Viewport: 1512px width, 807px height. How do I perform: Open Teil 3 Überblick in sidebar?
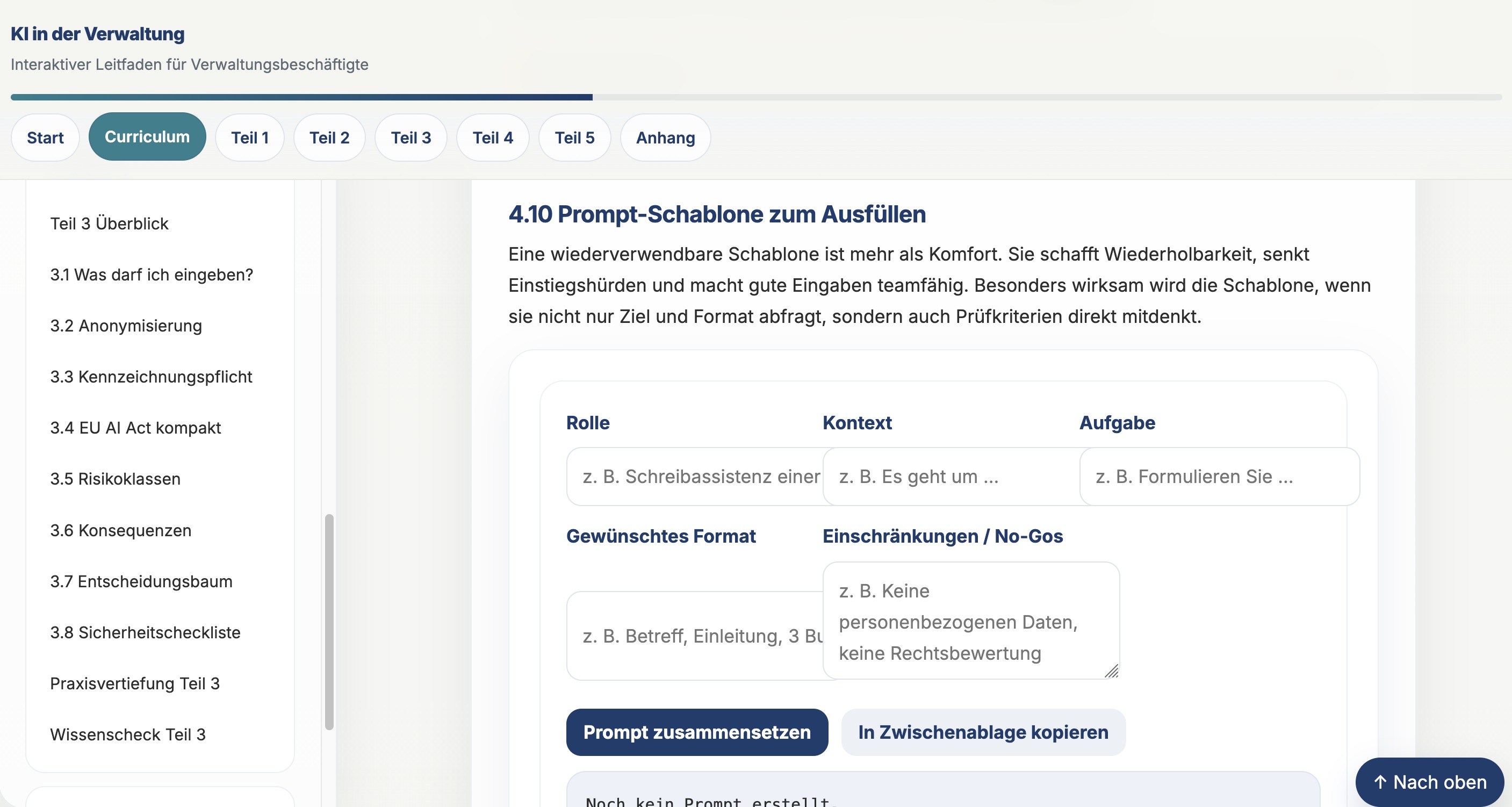click(x=109, y=224)
